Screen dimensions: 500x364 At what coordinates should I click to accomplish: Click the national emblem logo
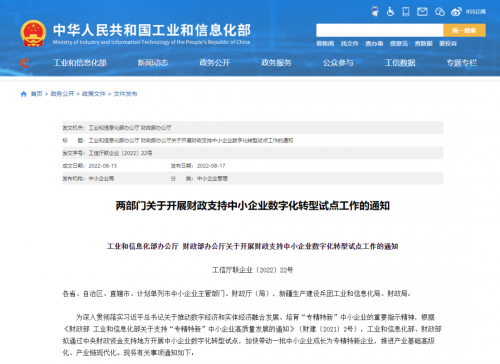click(33, 33)
